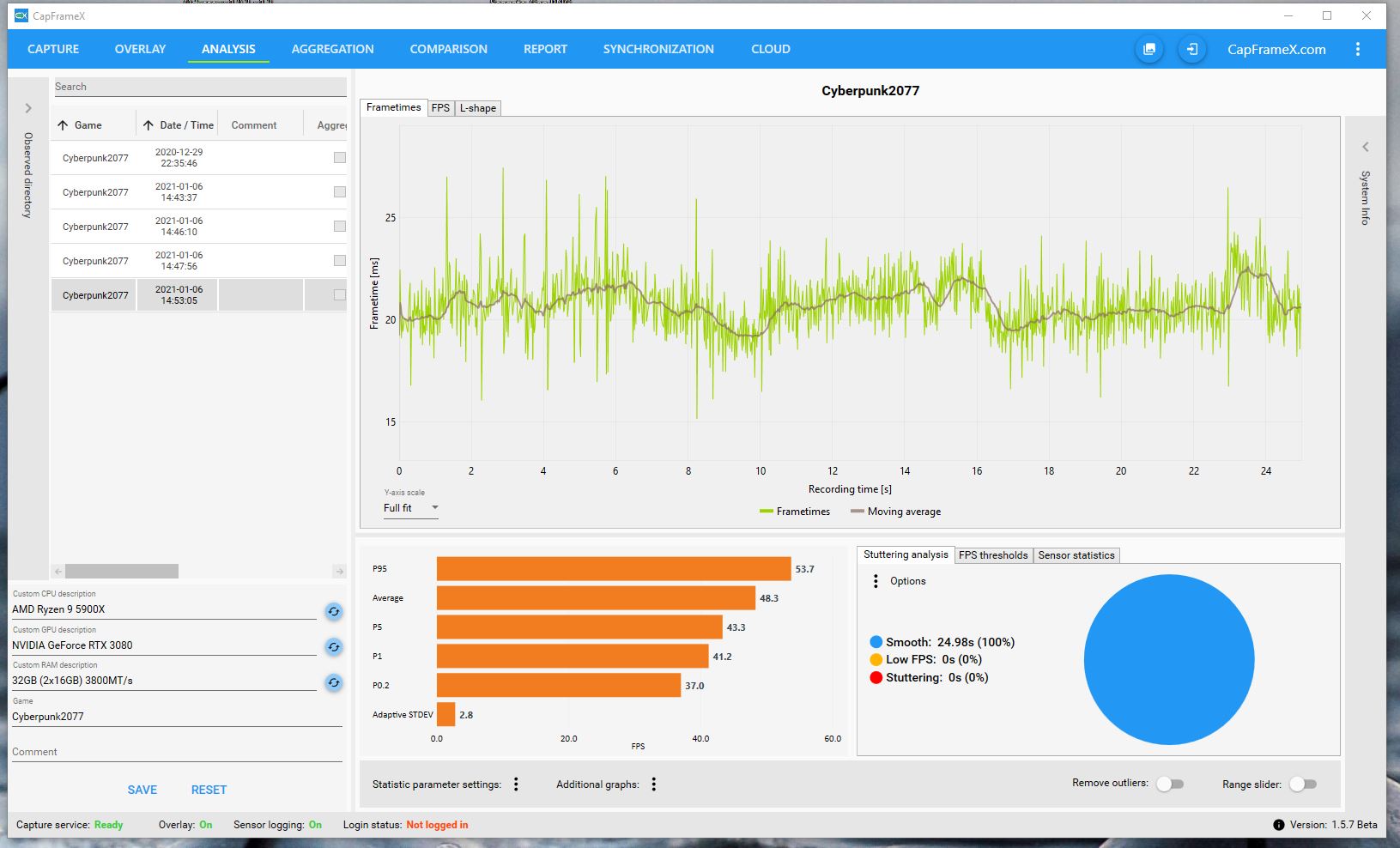
Task: Refresh the custom CPU description
Action: tap(334, 611)
